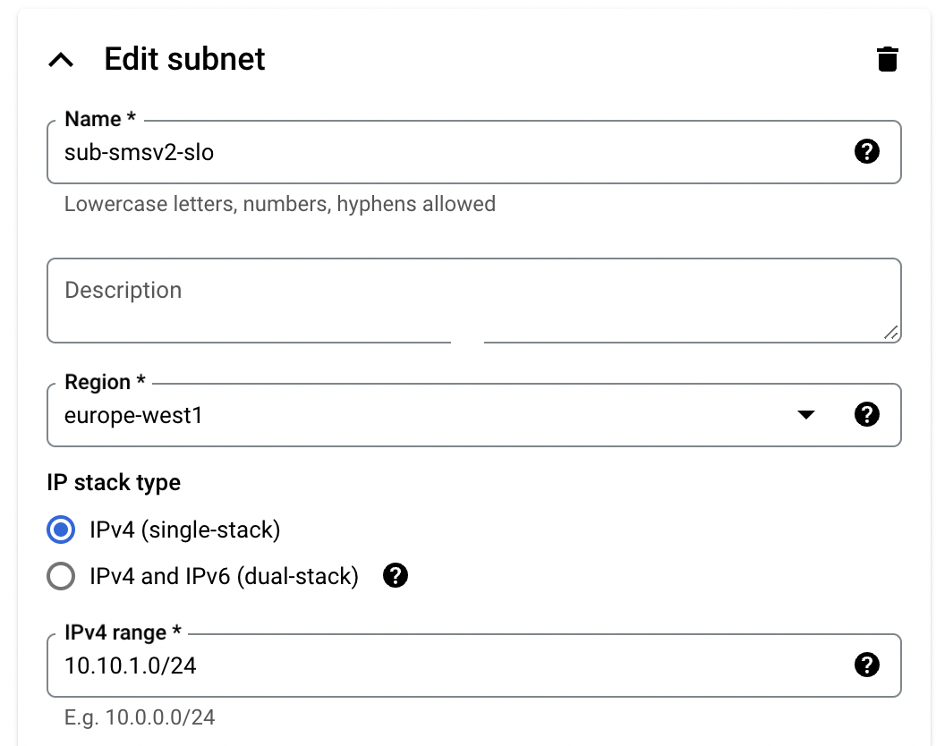Image resolution: width=936 pixels, height=746 pixels.
Task: Choose IPv4 and IPv6 (dual-stack)
Action: click(61, 576)
